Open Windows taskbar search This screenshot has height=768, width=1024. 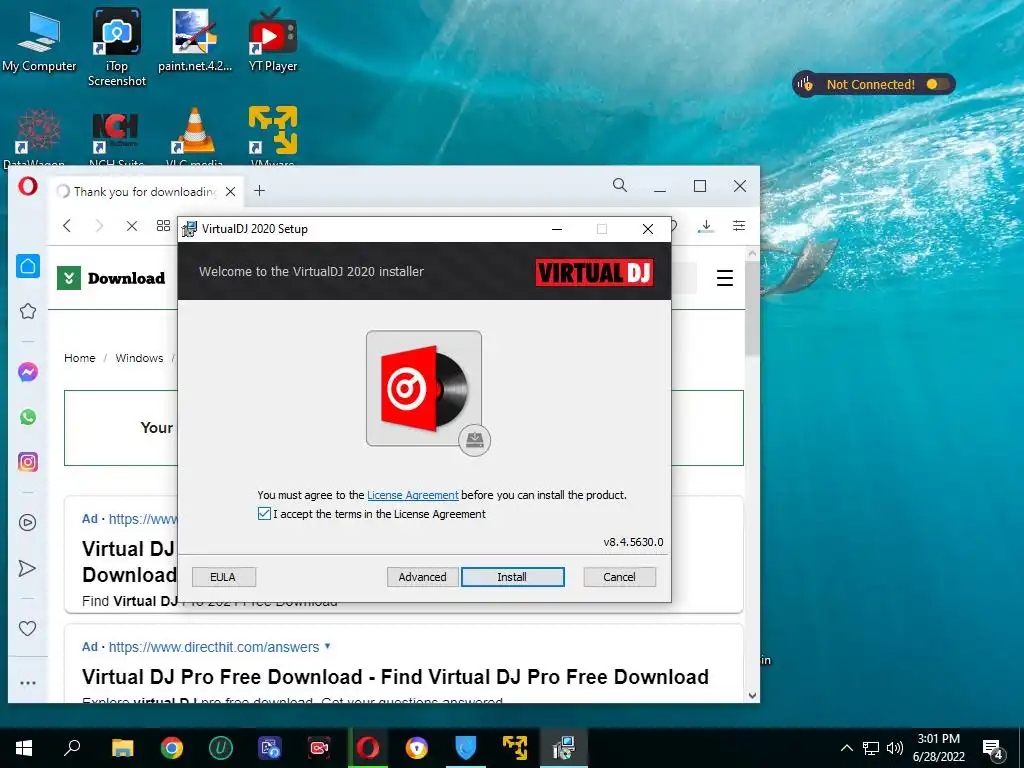[x=72, y=748]
